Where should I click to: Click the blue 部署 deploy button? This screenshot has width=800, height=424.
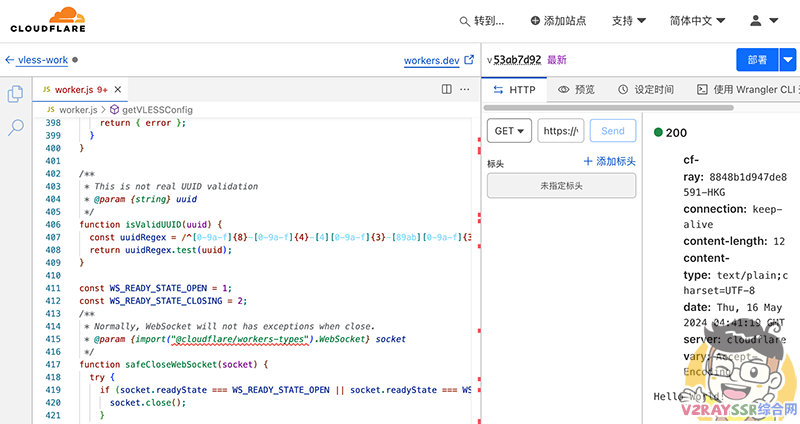coord(757,60)
